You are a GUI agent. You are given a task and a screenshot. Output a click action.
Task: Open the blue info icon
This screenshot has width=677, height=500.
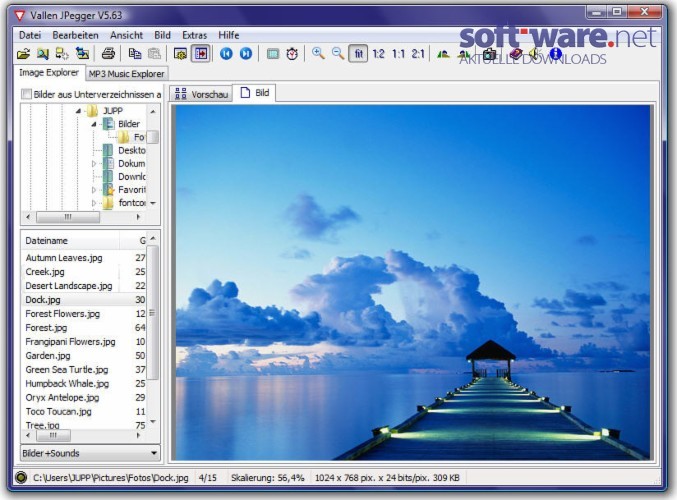555,54
